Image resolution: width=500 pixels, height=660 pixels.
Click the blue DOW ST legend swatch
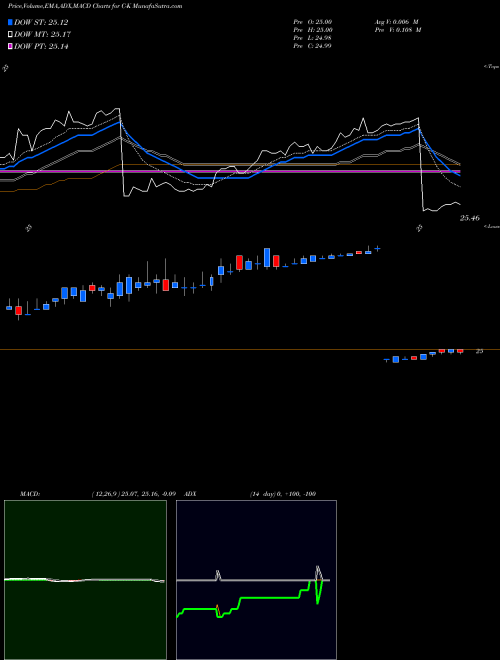(11, 22)
